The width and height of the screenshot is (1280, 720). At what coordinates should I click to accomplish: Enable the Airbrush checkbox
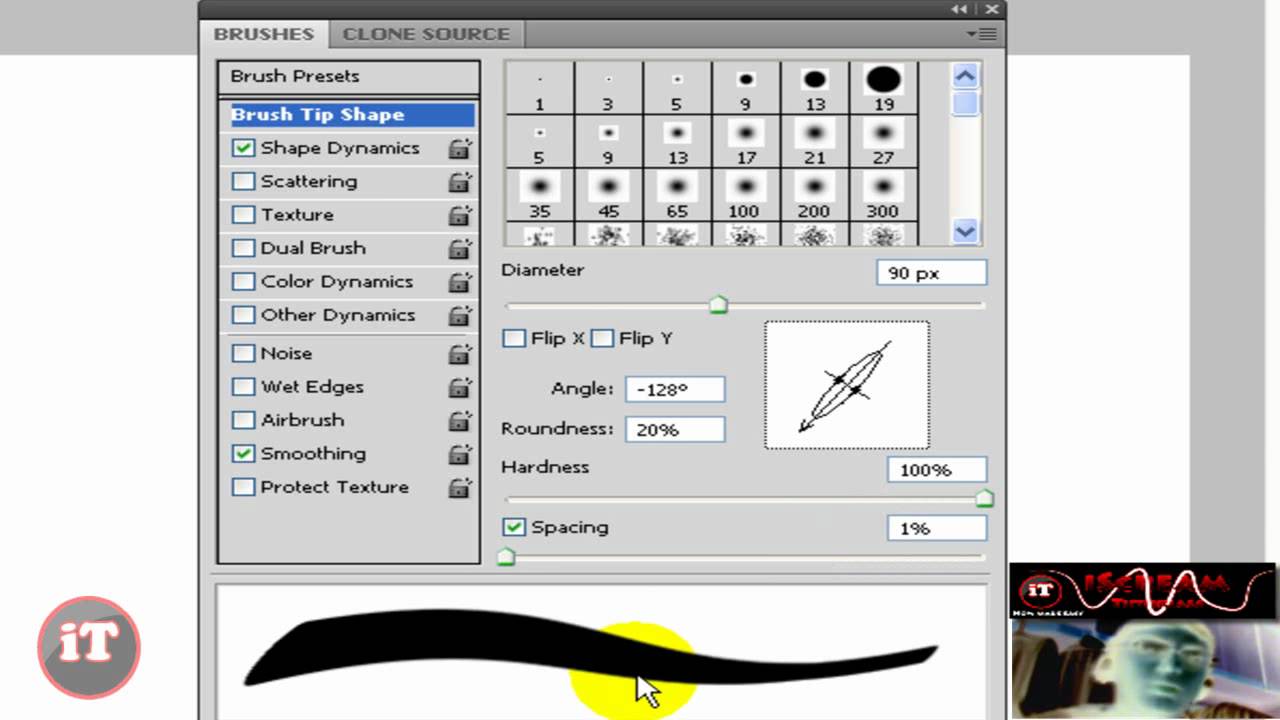(x=243, y=420)
